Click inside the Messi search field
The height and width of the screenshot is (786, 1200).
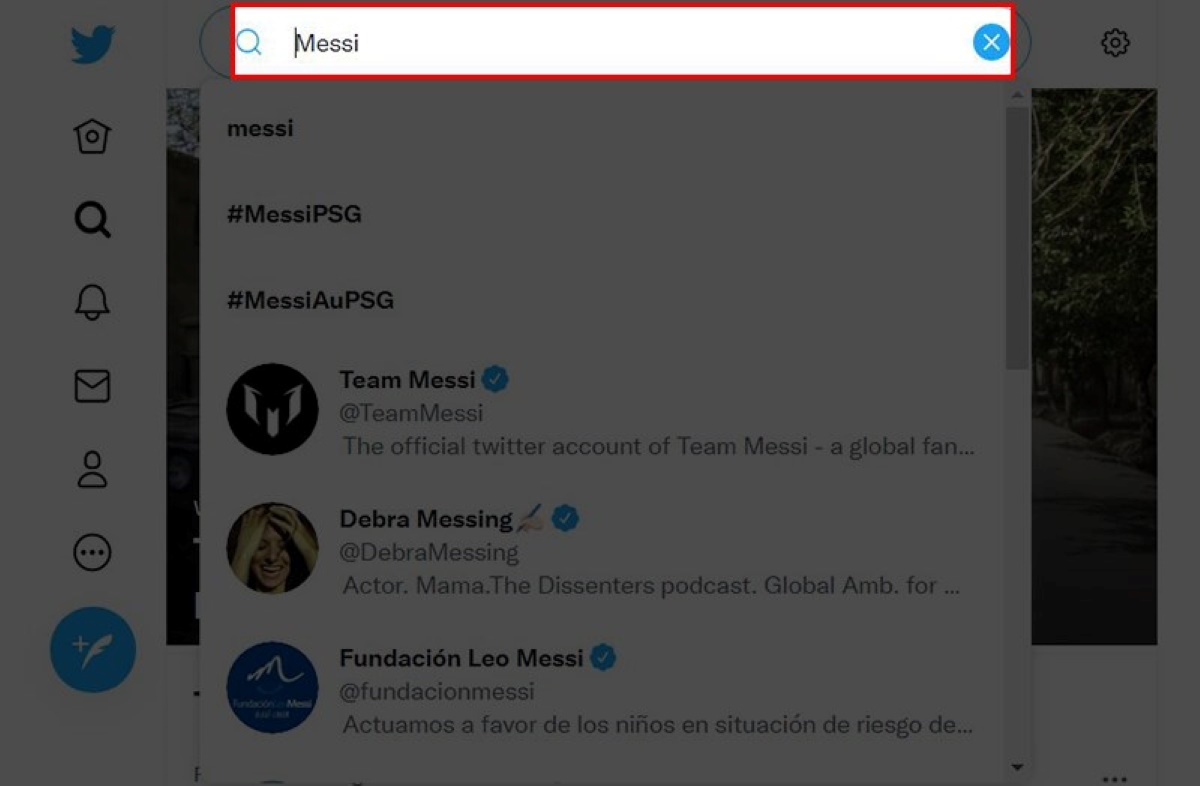[620, 43]
